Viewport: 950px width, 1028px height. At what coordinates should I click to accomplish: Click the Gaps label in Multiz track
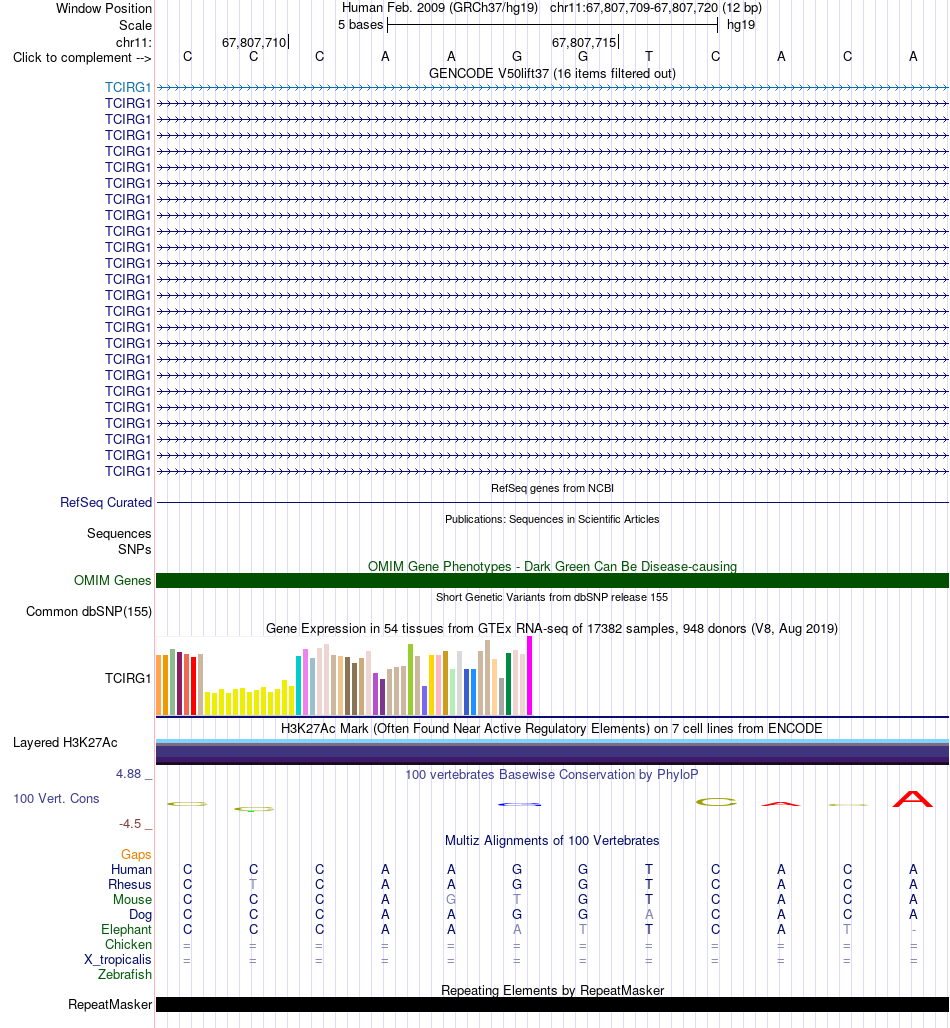[136, 854]
